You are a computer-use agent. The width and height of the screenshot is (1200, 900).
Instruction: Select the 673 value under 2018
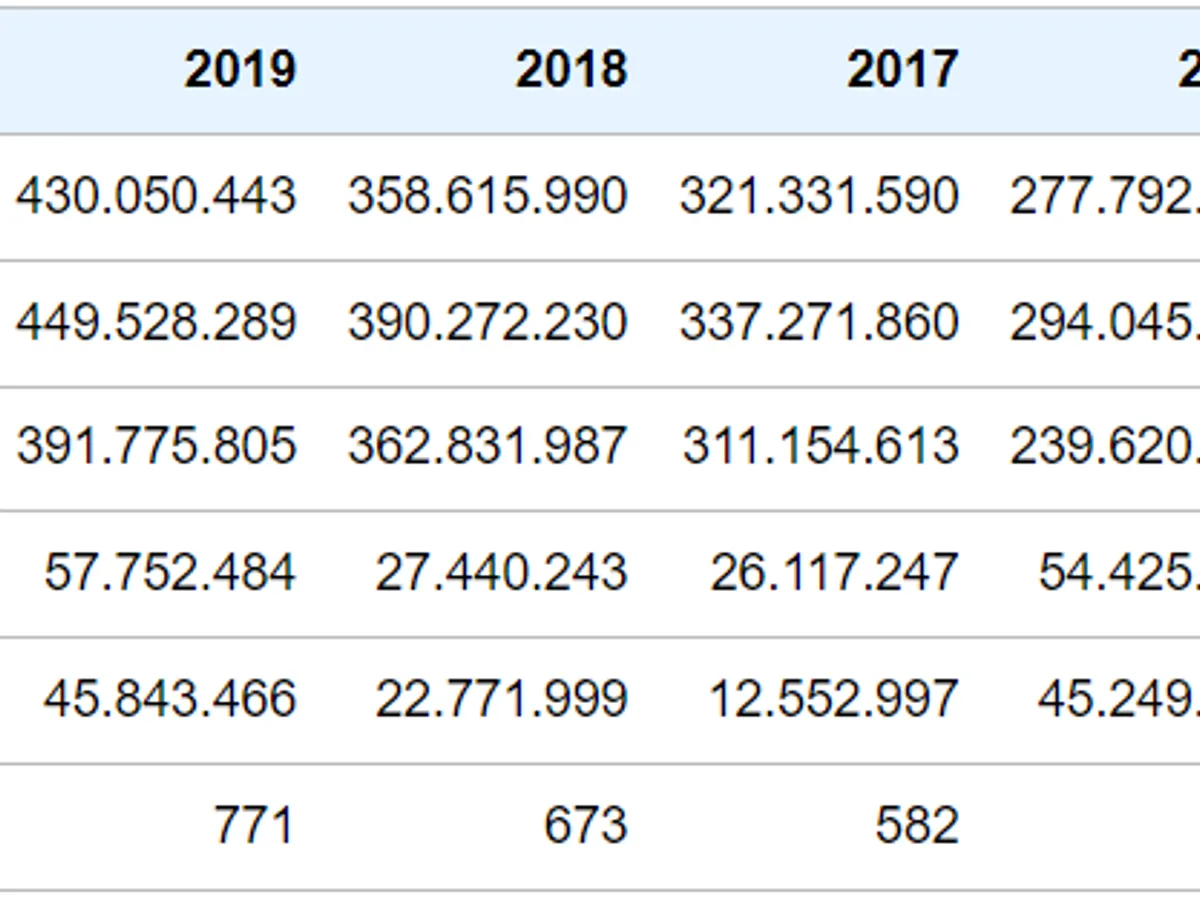[x=585, y=826]
